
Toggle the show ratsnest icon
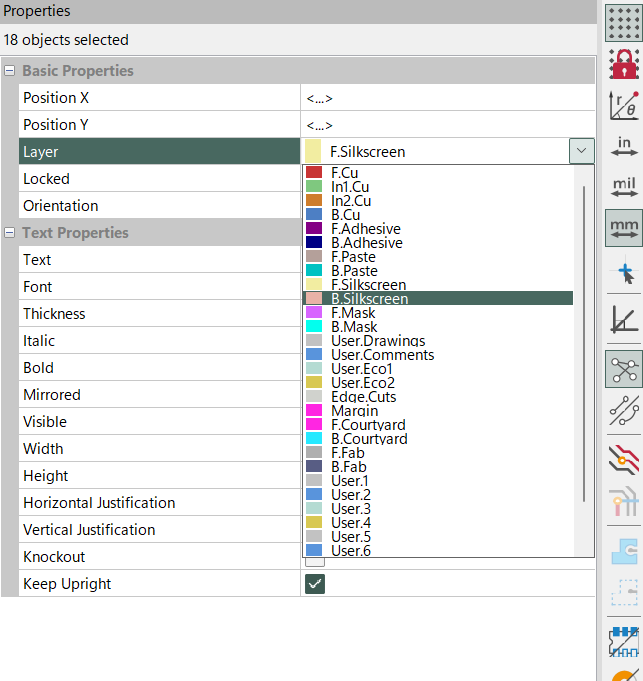(x=624, y=370)
